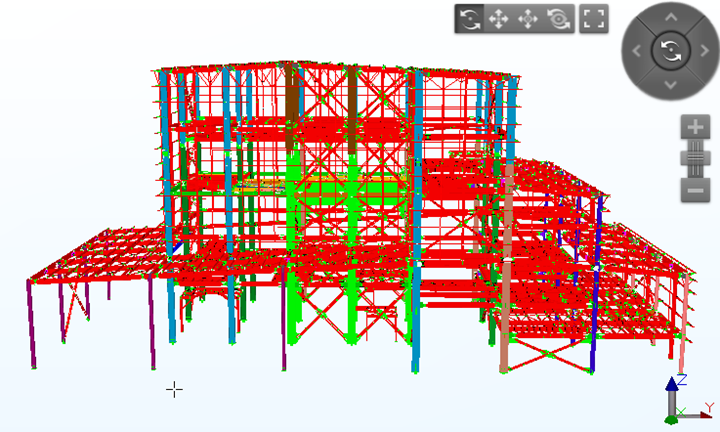
Task: Toggle fullscreen view mode
Action: 594,19
